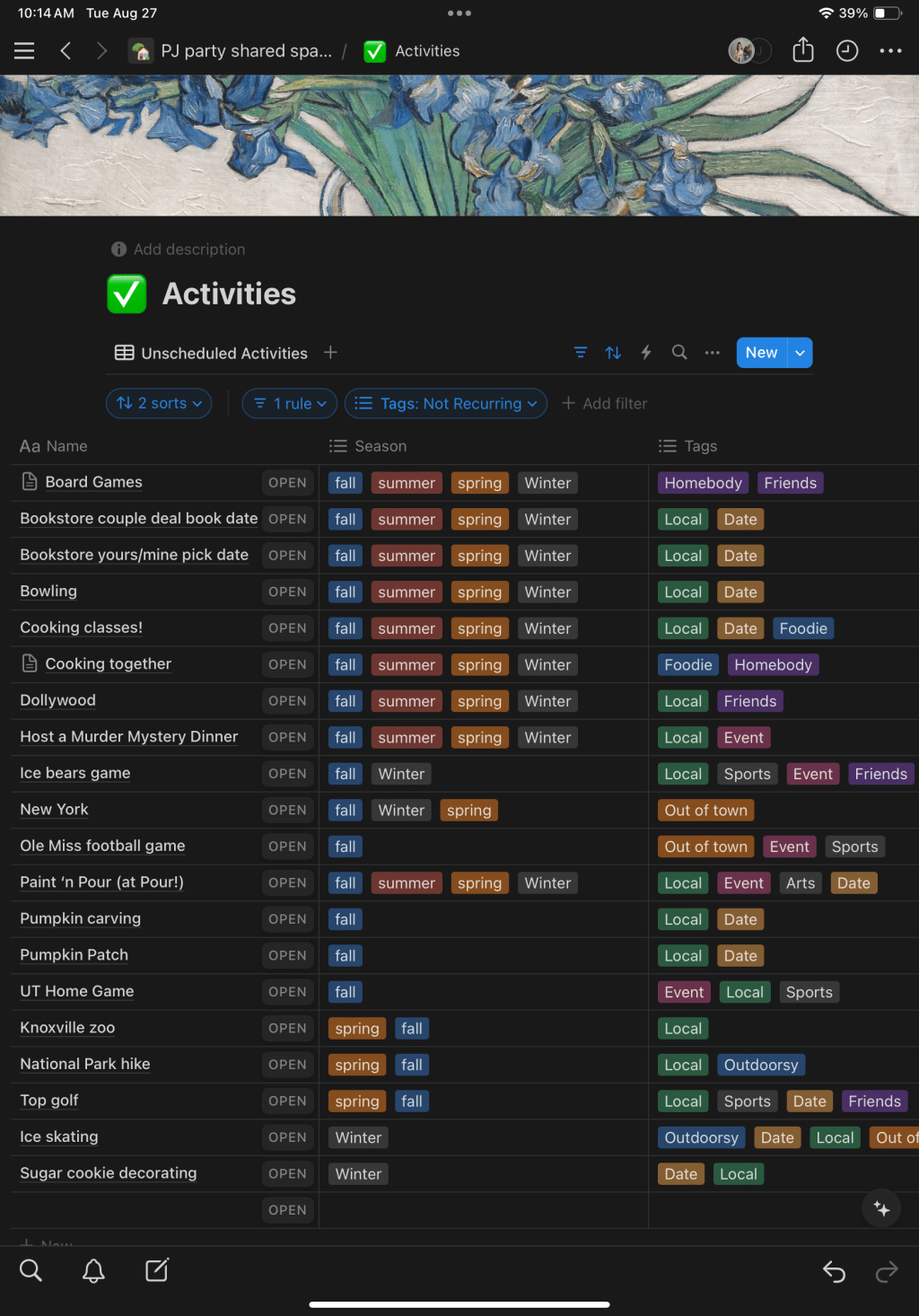Tap the compose new page icon

coord(157,1270)
